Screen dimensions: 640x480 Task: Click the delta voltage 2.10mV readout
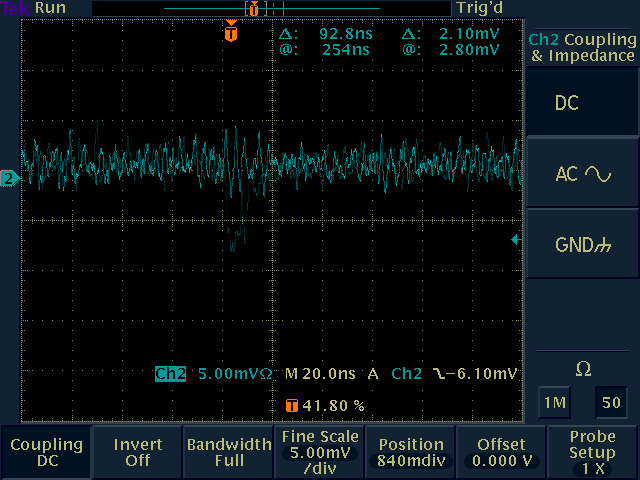(469, 33)
